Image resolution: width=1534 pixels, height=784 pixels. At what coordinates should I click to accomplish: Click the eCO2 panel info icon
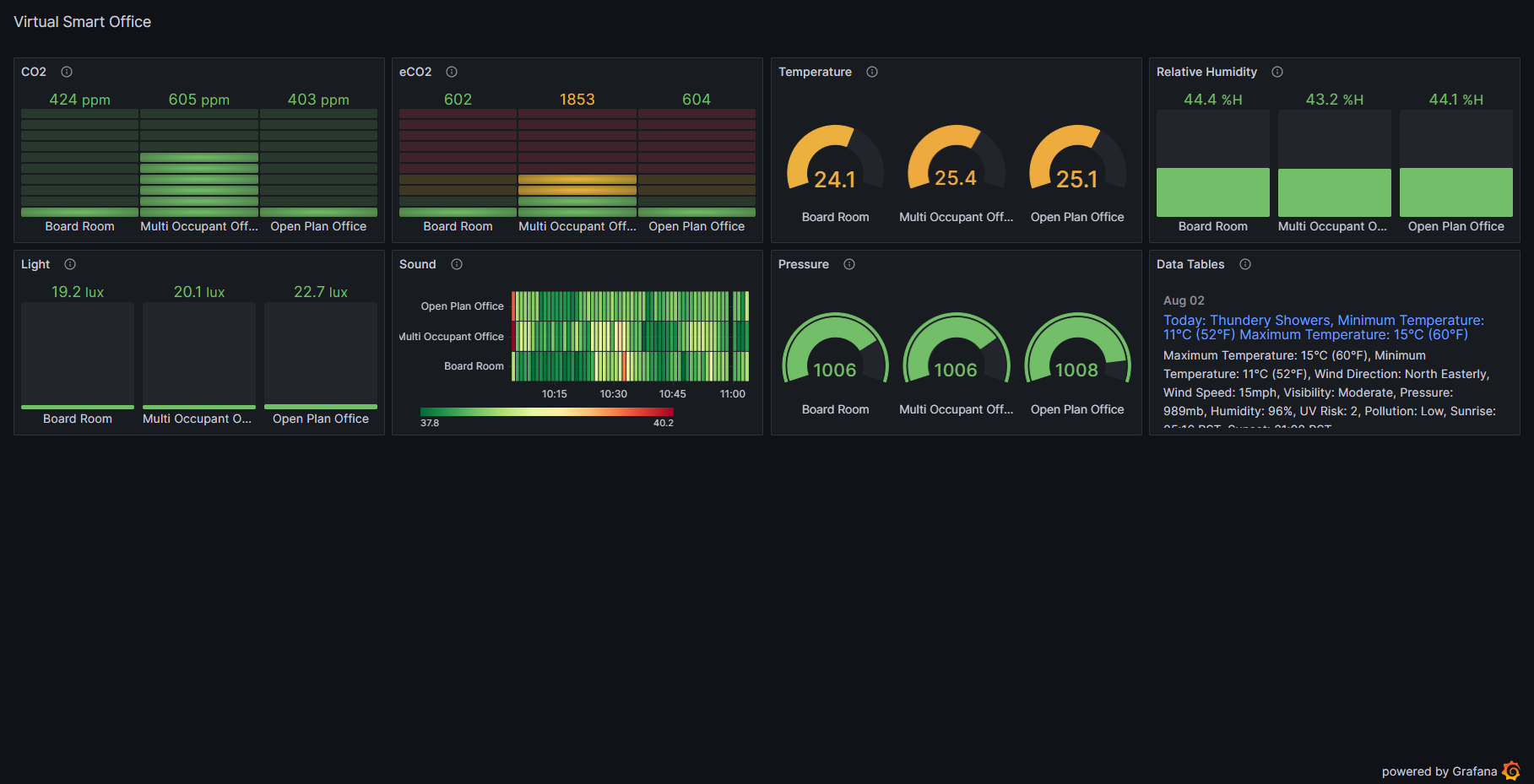[x=452, y=72]
